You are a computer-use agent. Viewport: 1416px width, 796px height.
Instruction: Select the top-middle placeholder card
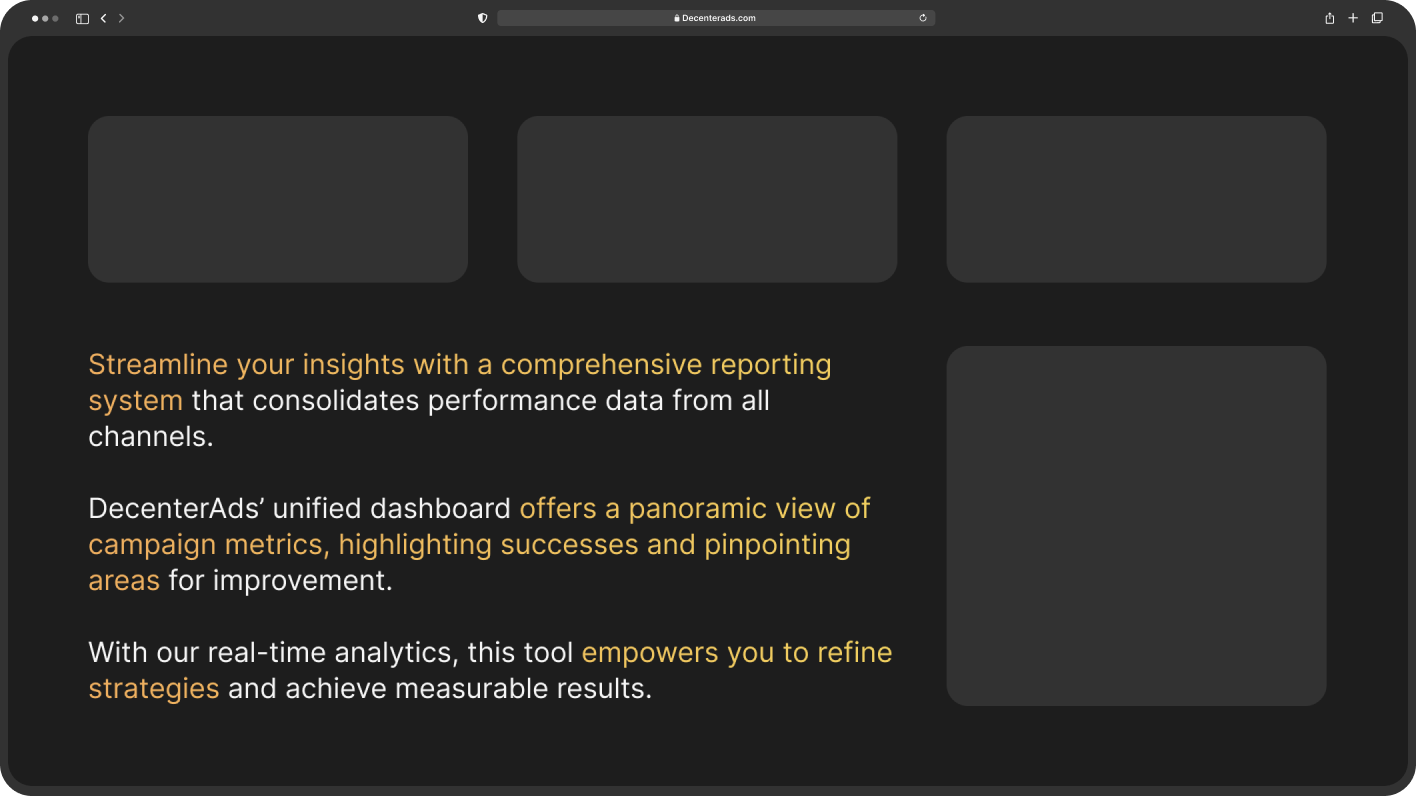[707, 199]
